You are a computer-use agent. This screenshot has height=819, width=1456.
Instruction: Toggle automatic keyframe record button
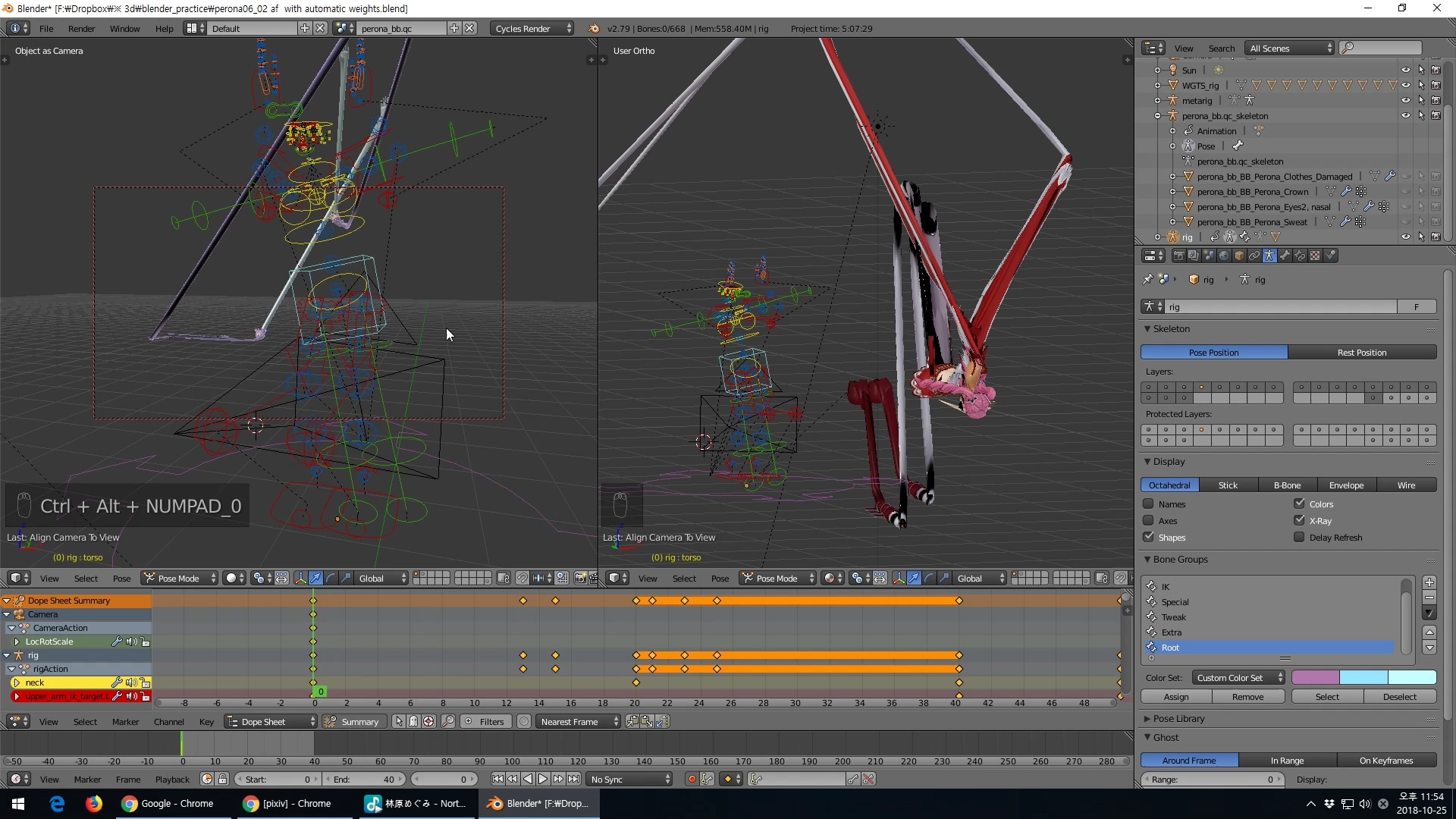[x=692, y=779]
